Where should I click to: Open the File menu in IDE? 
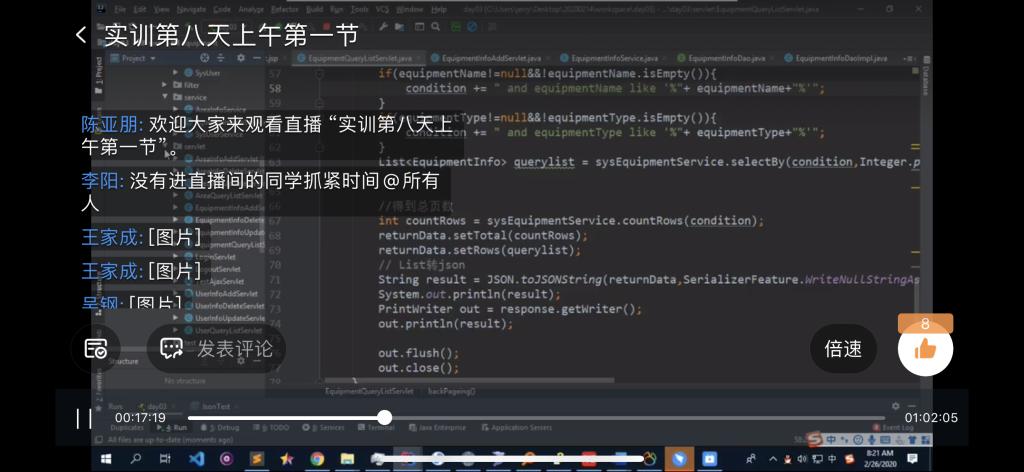(x=120, y=10)
